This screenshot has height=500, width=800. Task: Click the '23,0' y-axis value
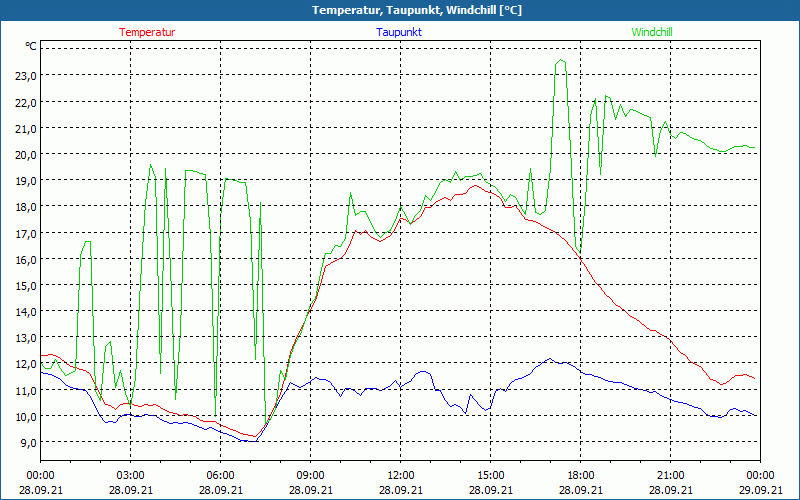click(x=26, y=76)
